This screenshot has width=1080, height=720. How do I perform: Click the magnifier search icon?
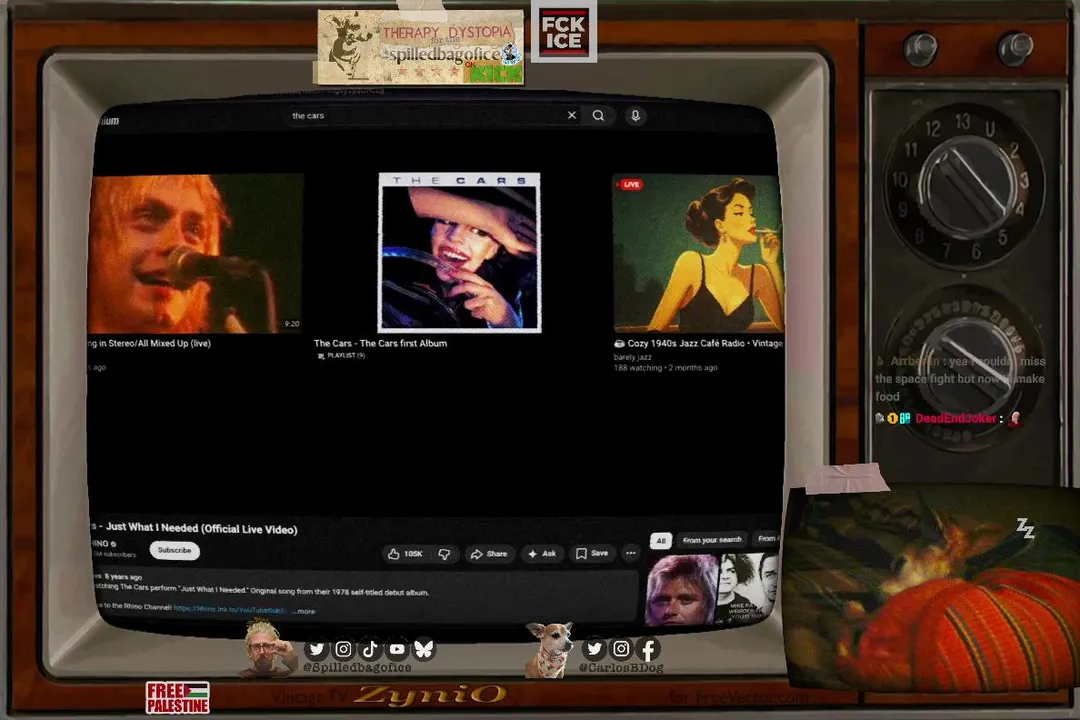[x=599, y=115]
